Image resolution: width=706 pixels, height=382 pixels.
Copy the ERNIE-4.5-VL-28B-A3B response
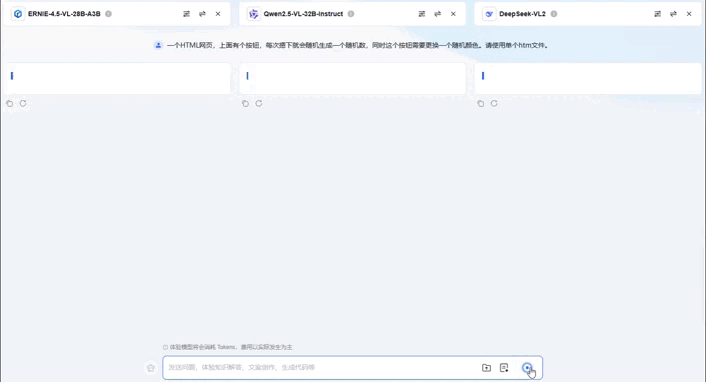(9, 104)
